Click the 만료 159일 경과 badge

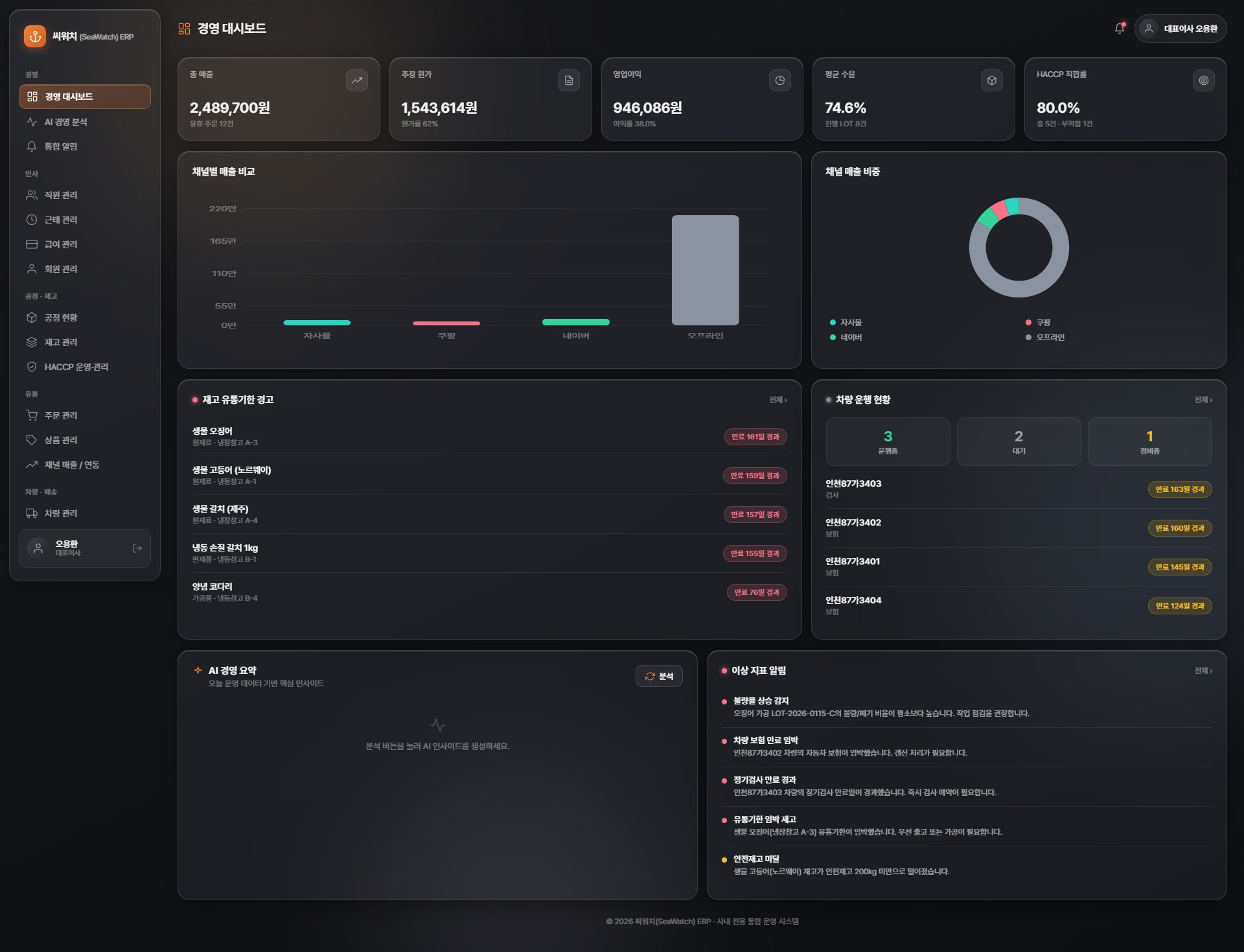coord(755,476)
